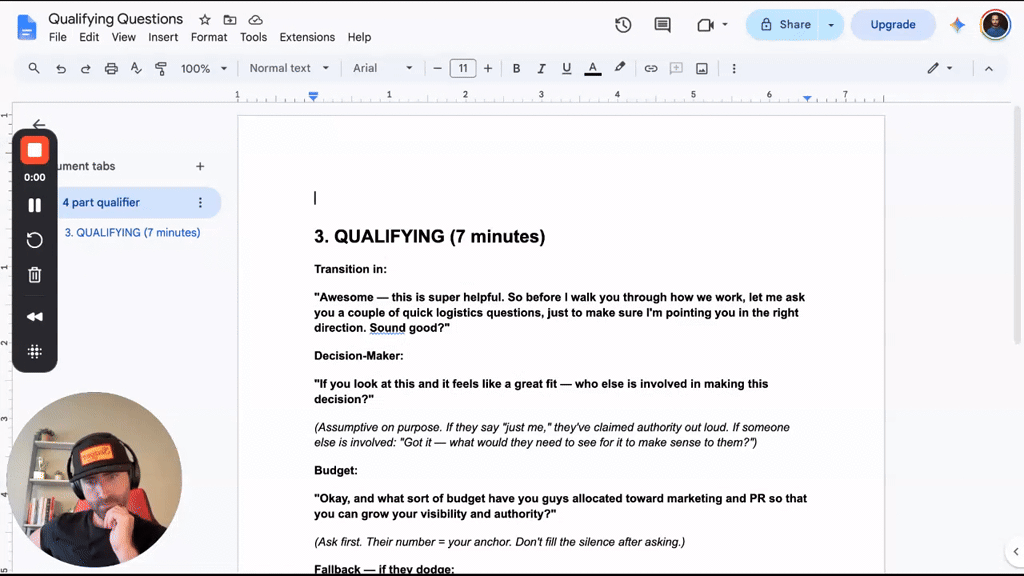Toggle bold formatting
Screen dimensions: 1024x576
(x=516, y=68)
